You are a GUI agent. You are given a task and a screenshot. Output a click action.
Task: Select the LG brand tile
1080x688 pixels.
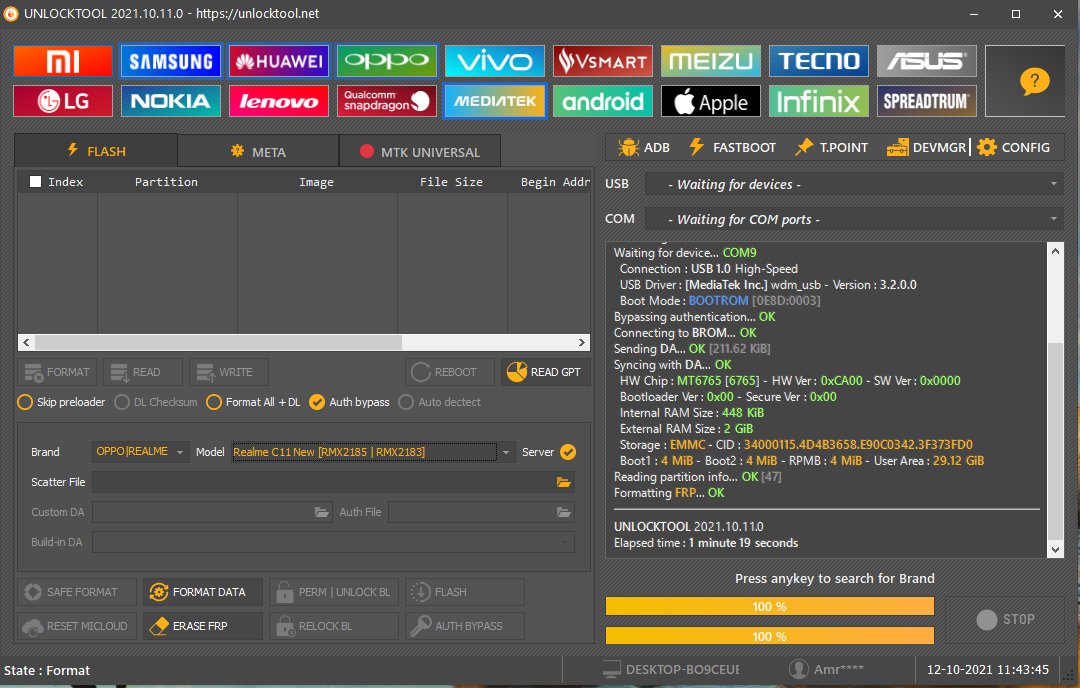(x=63, y=101)
